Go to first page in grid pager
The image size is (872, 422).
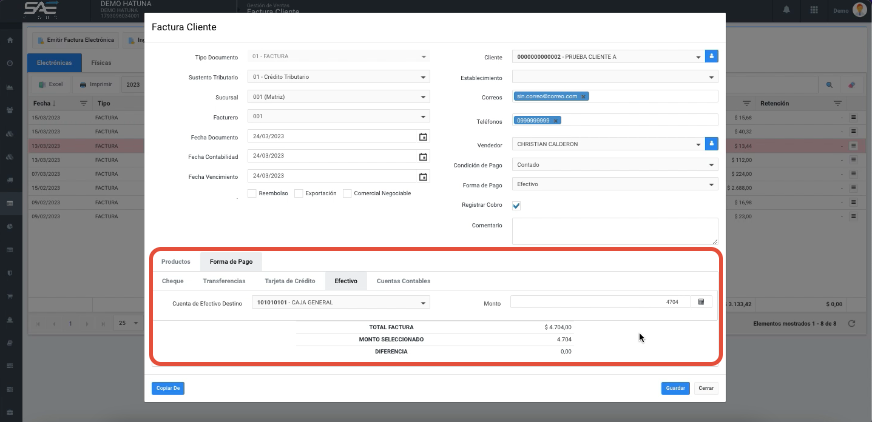[38, 324]
